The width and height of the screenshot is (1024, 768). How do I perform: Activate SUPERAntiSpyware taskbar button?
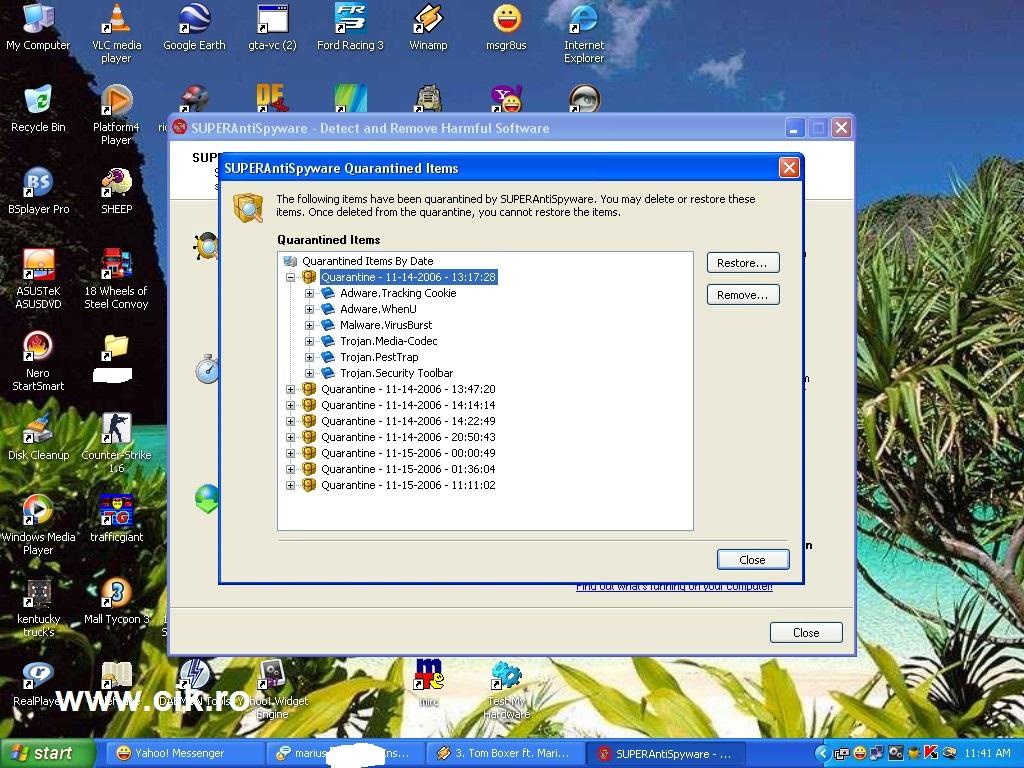(x=665, y=753)
